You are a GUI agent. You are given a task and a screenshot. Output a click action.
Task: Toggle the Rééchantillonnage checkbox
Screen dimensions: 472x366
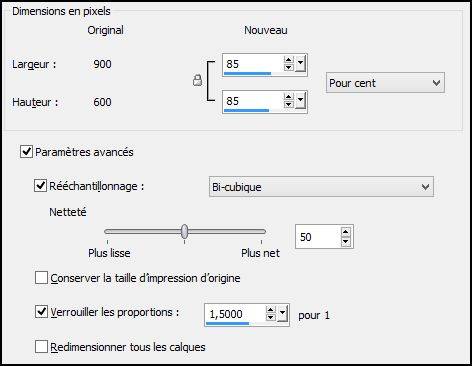coord(40,185)
